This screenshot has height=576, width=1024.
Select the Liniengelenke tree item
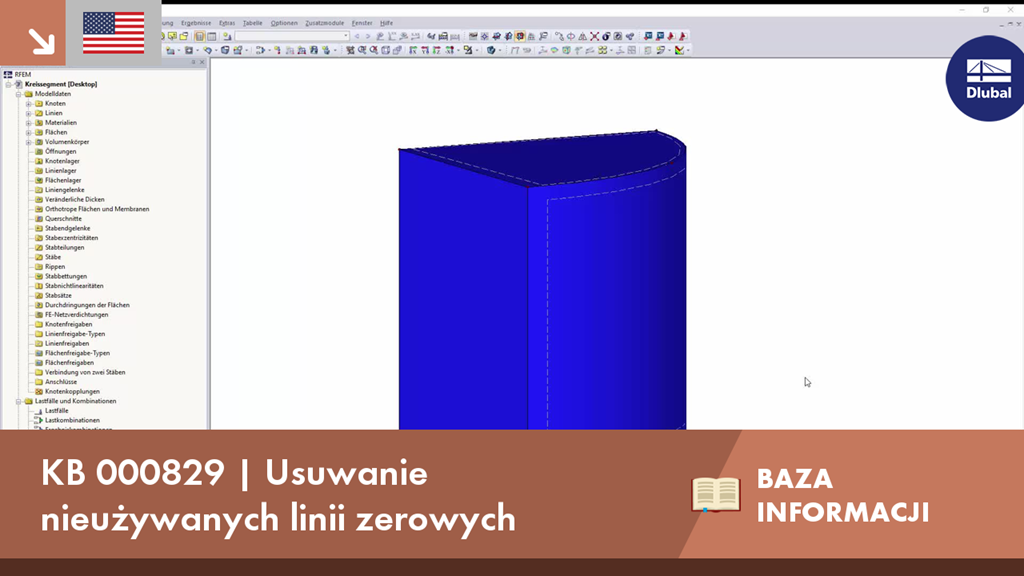pos(64,190)
